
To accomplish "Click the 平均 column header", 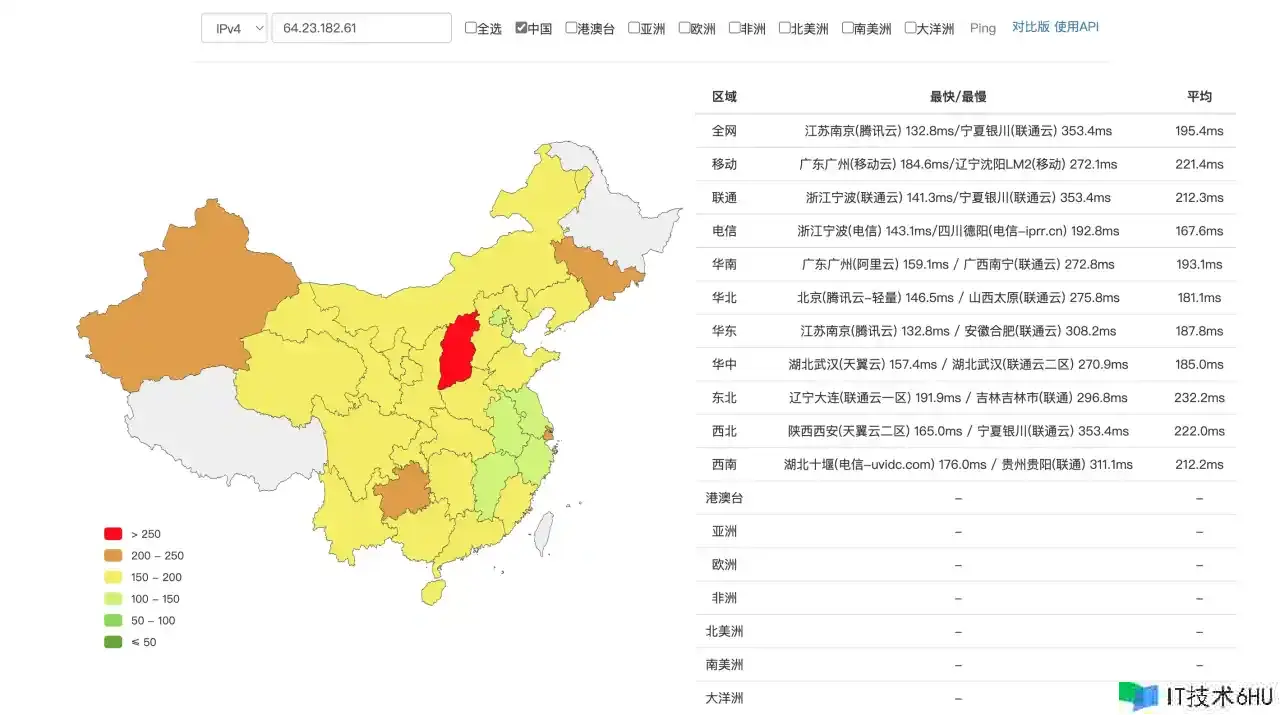I will coord(1199,96).
